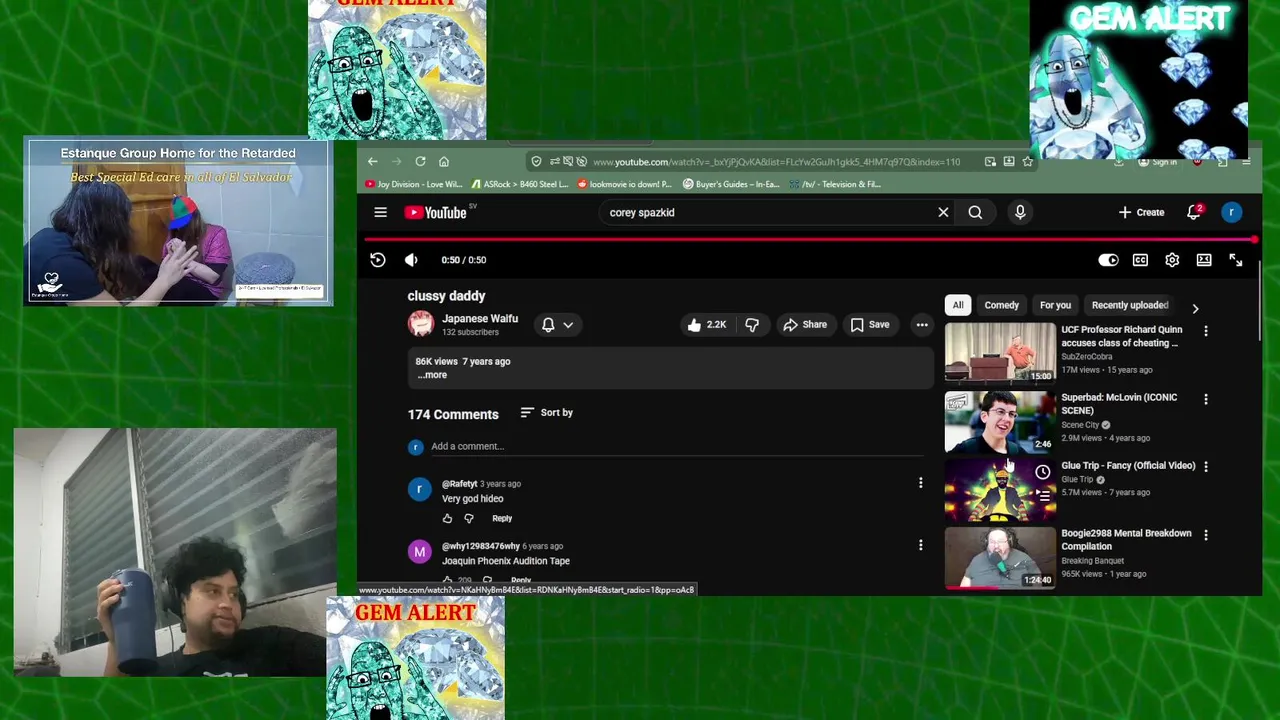Open the notifications bell with badge
1280x720 pixels.
[1194, 212]
